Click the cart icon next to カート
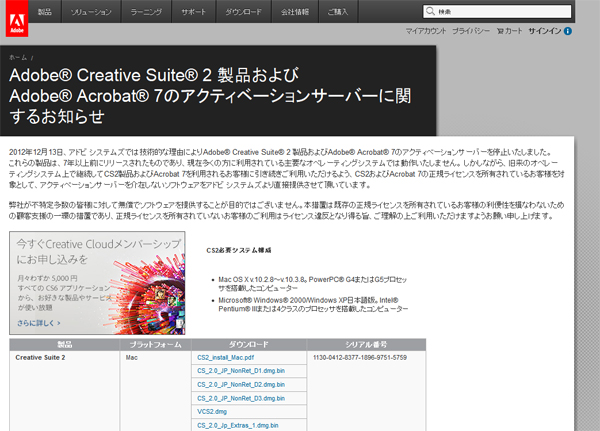 500,31
